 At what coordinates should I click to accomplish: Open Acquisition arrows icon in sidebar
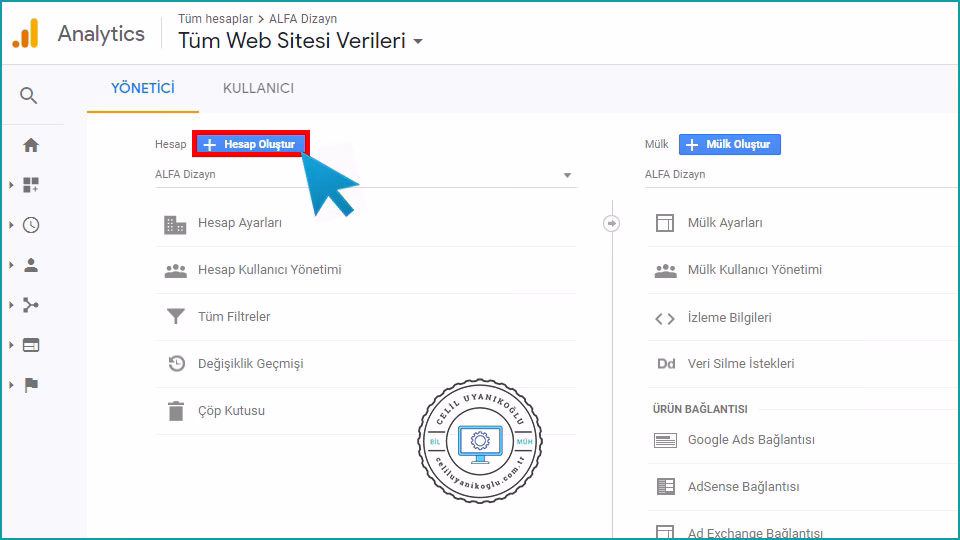[x=31, y=305]
